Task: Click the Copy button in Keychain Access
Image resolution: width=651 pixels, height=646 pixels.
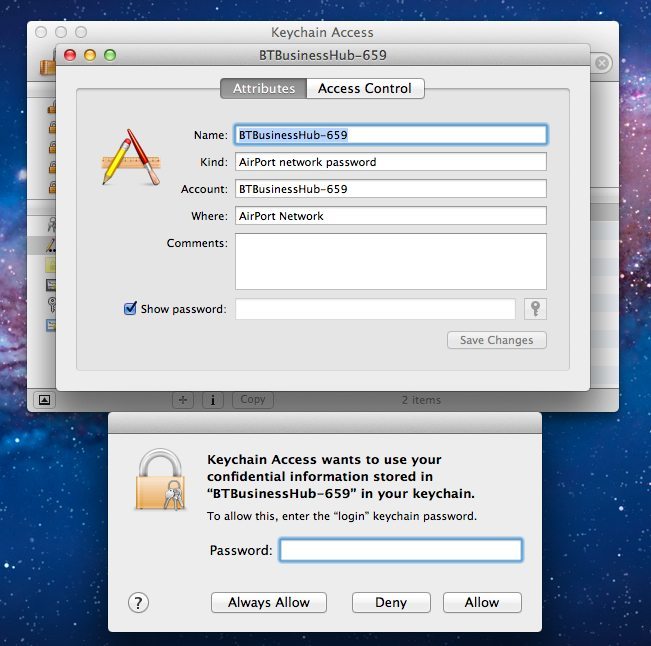Action: (253, 399)
